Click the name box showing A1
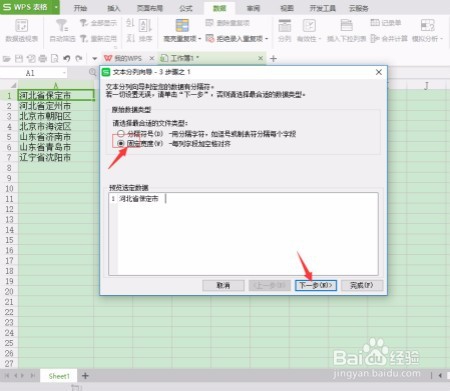The width and height of the screenshot is (450, 391). 30,73
